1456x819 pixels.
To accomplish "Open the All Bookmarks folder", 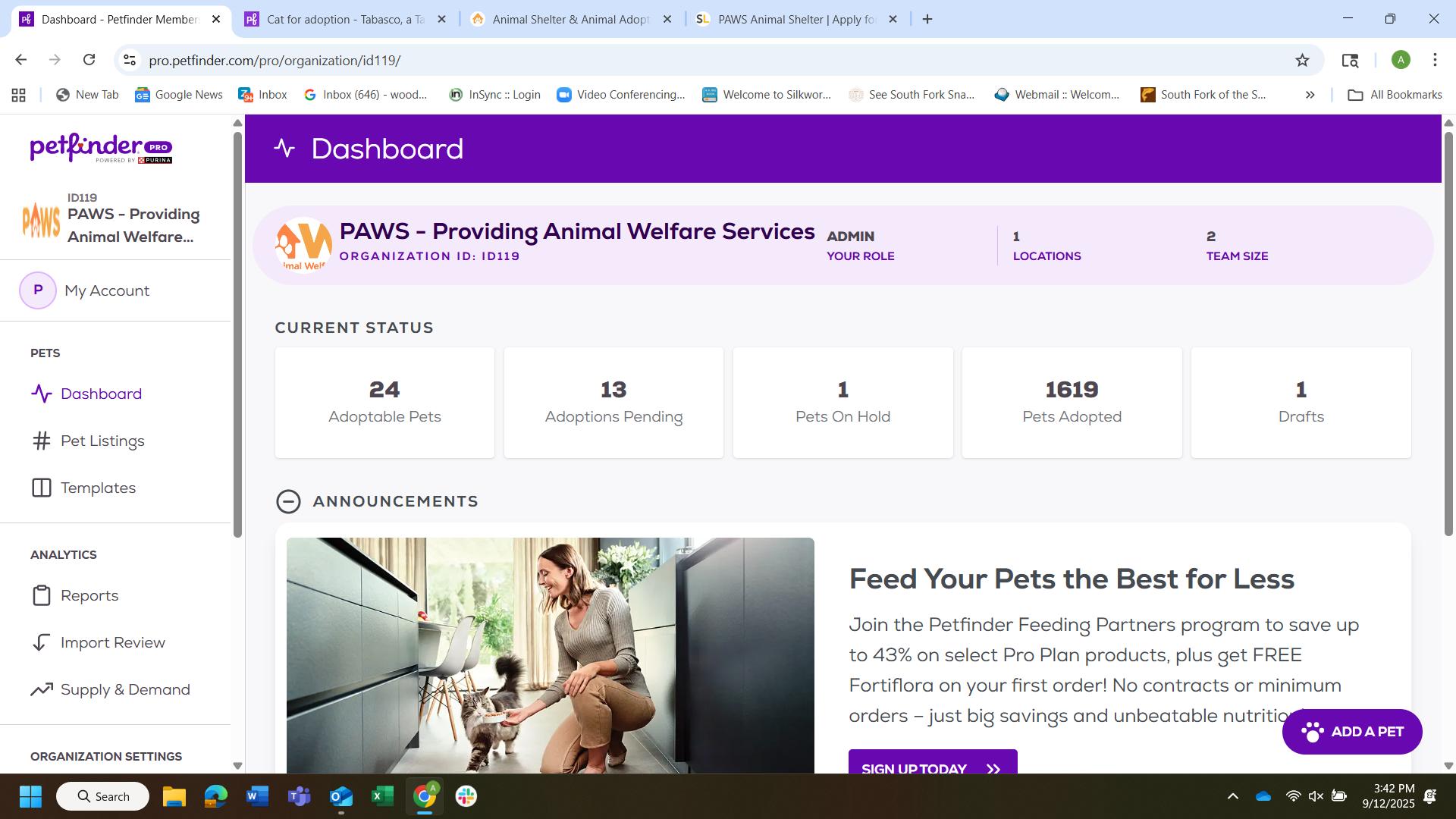I will pos(1395,95).
